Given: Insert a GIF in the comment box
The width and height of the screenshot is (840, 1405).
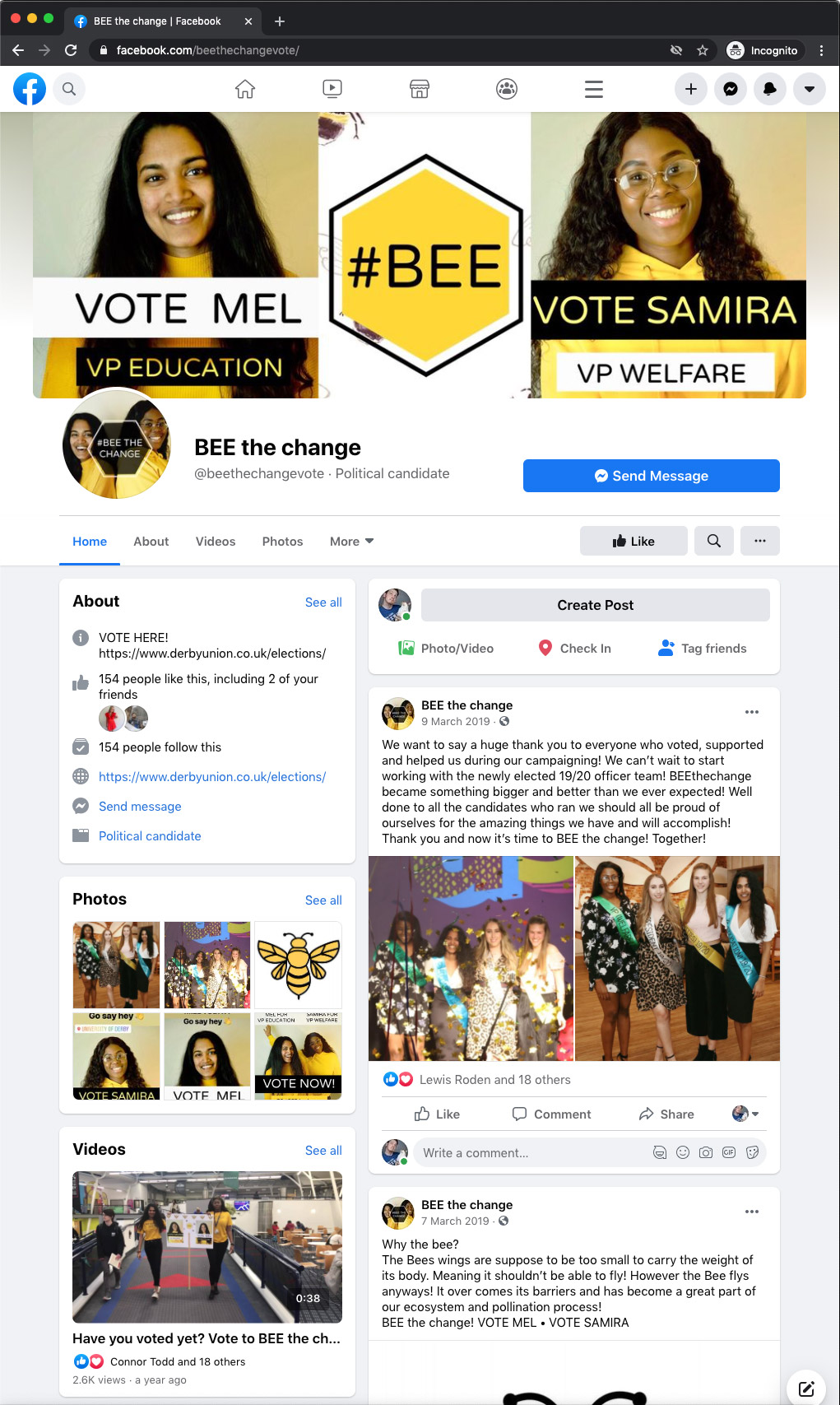Looking at the screenshot, I should 729,1152.
